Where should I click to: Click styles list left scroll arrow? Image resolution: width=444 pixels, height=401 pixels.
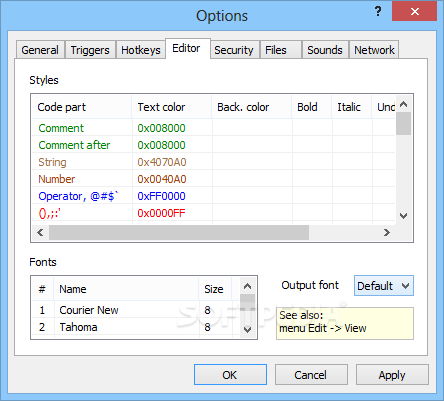point(40,232)
